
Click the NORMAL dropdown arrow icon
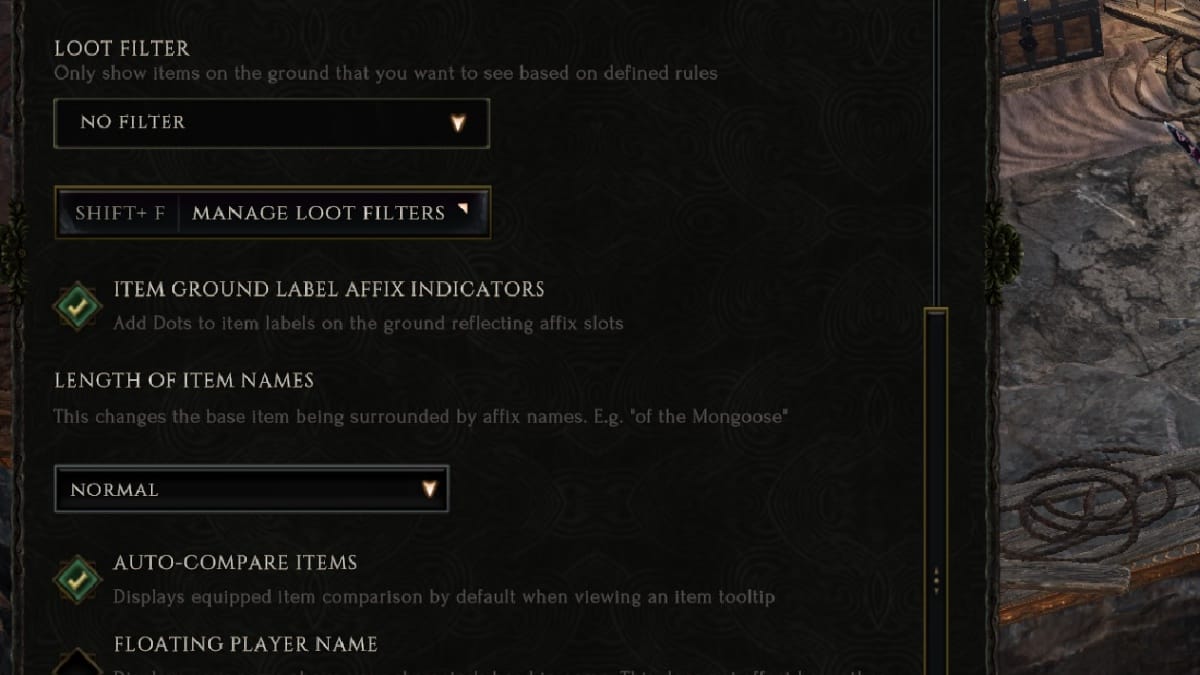point(430,489)
